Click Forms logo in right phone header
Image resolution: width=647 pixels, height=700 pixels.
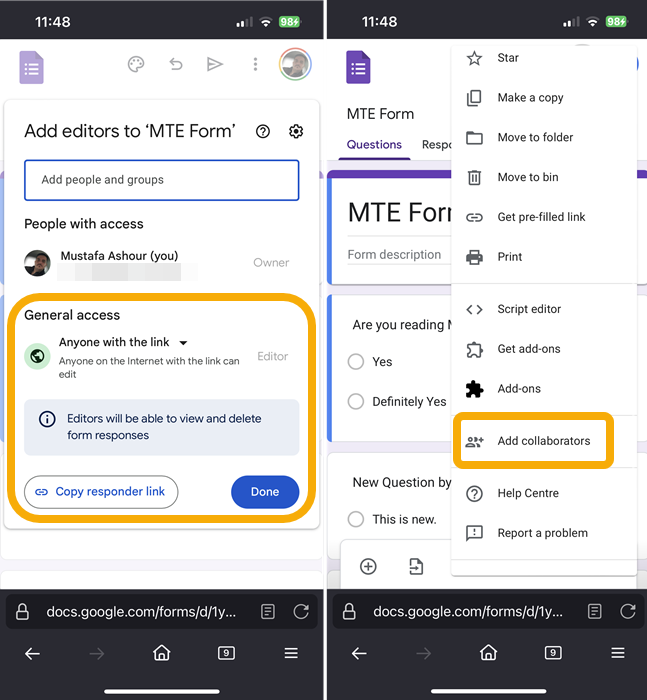click(x=358, y=67)
